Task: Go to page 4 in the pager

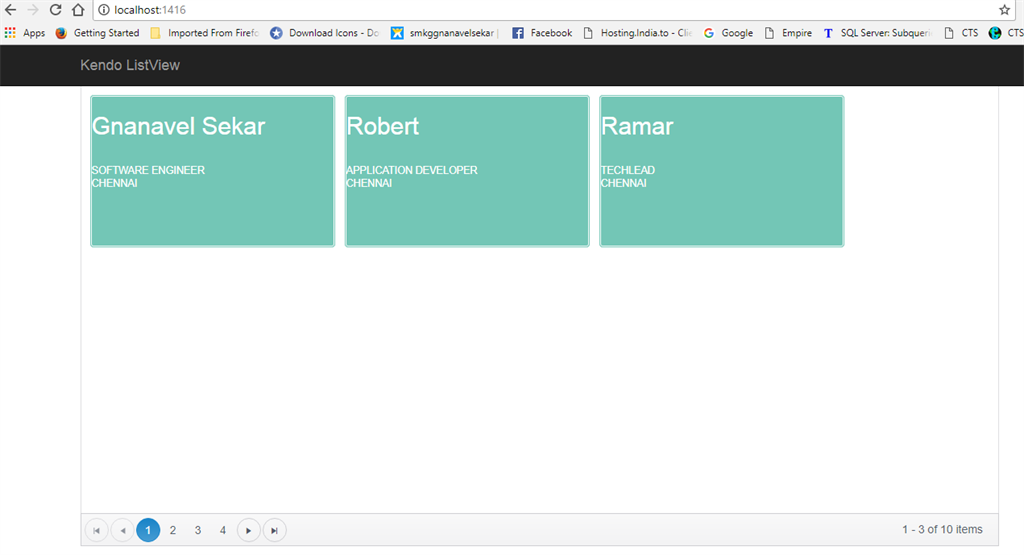Action: (x=223, y=530)
